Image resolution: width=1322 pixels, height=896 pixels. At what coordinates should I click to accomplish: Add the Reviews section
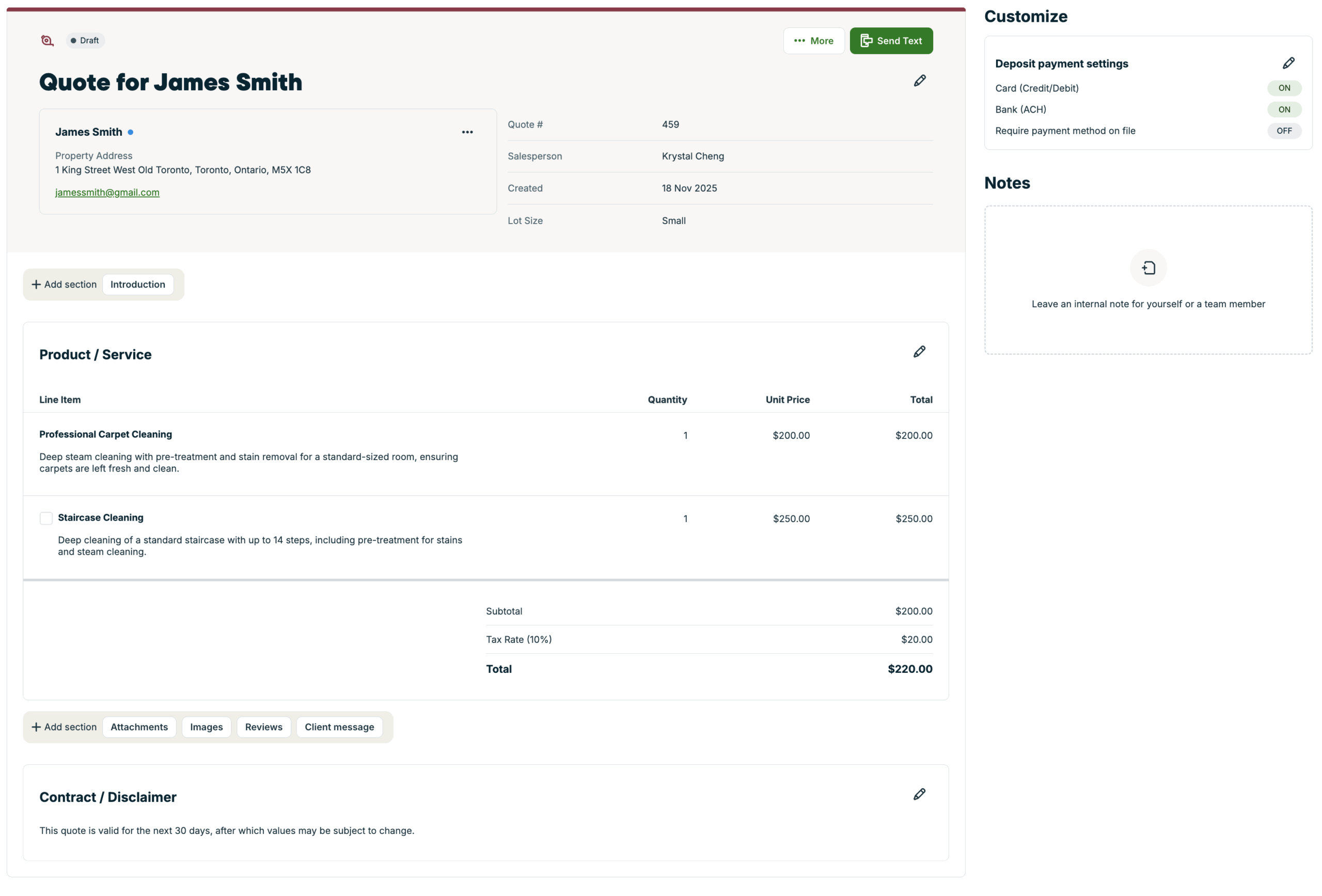tap(263, 727)
